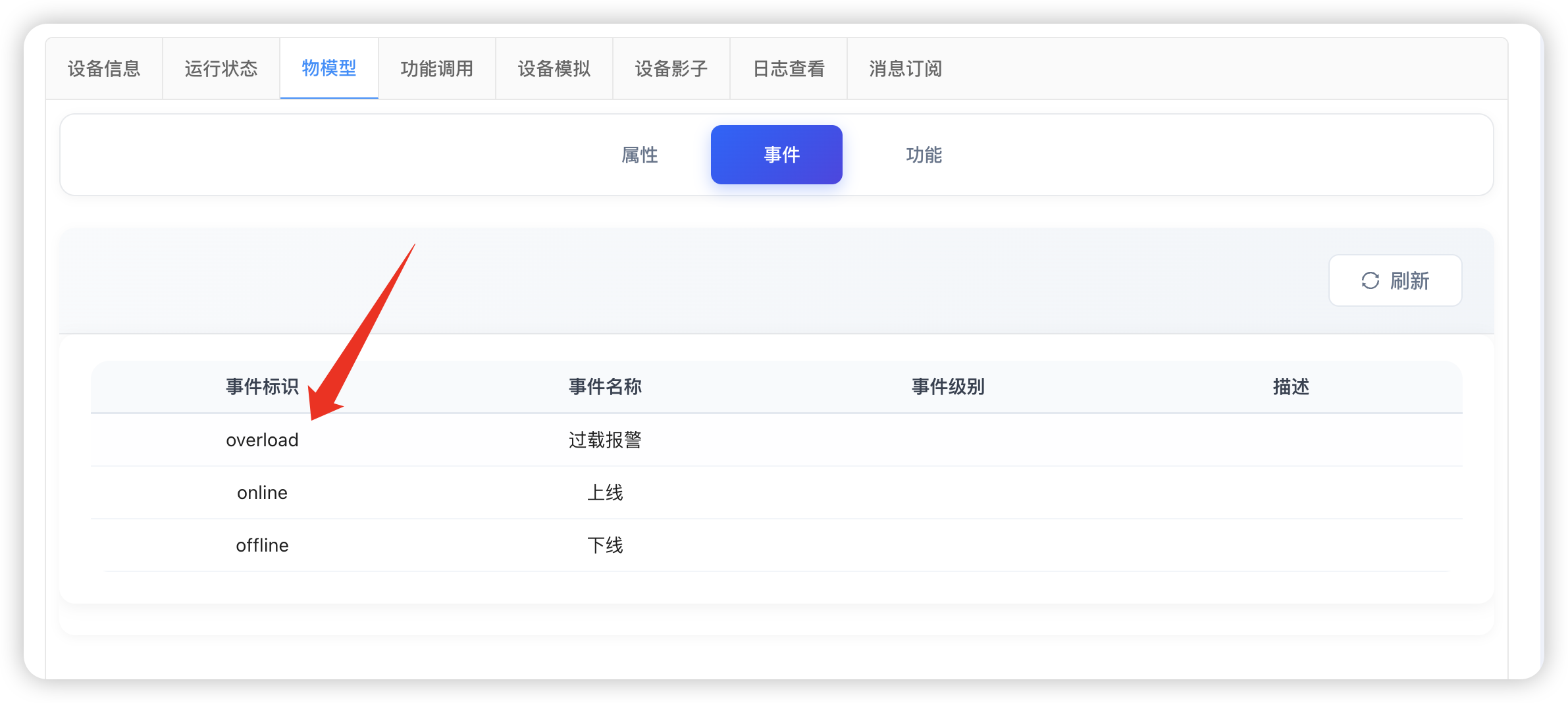Click the 事件级别 column header

[x=947, y=387]
